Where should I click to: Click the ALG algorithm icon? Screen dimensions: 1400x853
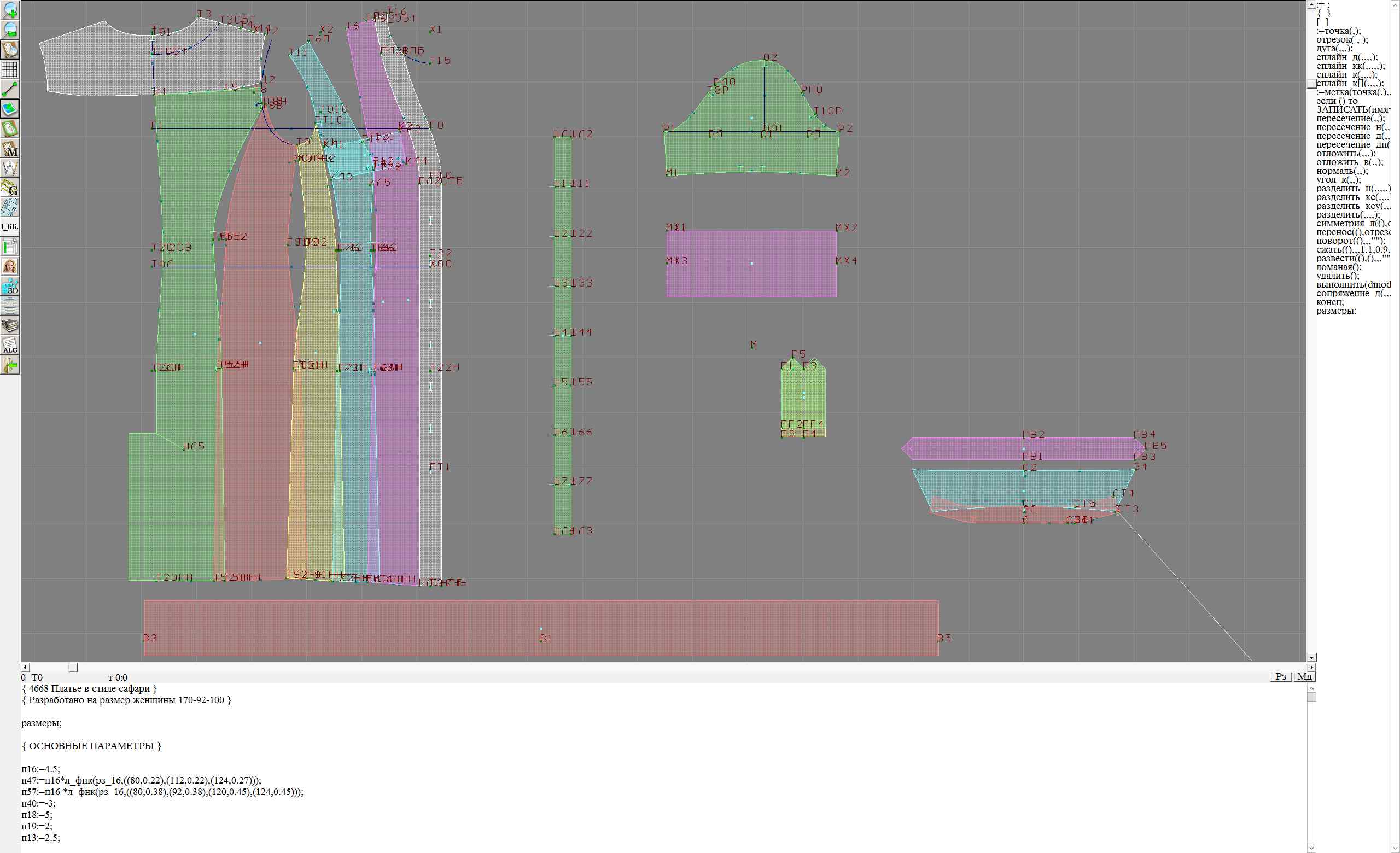[10, 346]
